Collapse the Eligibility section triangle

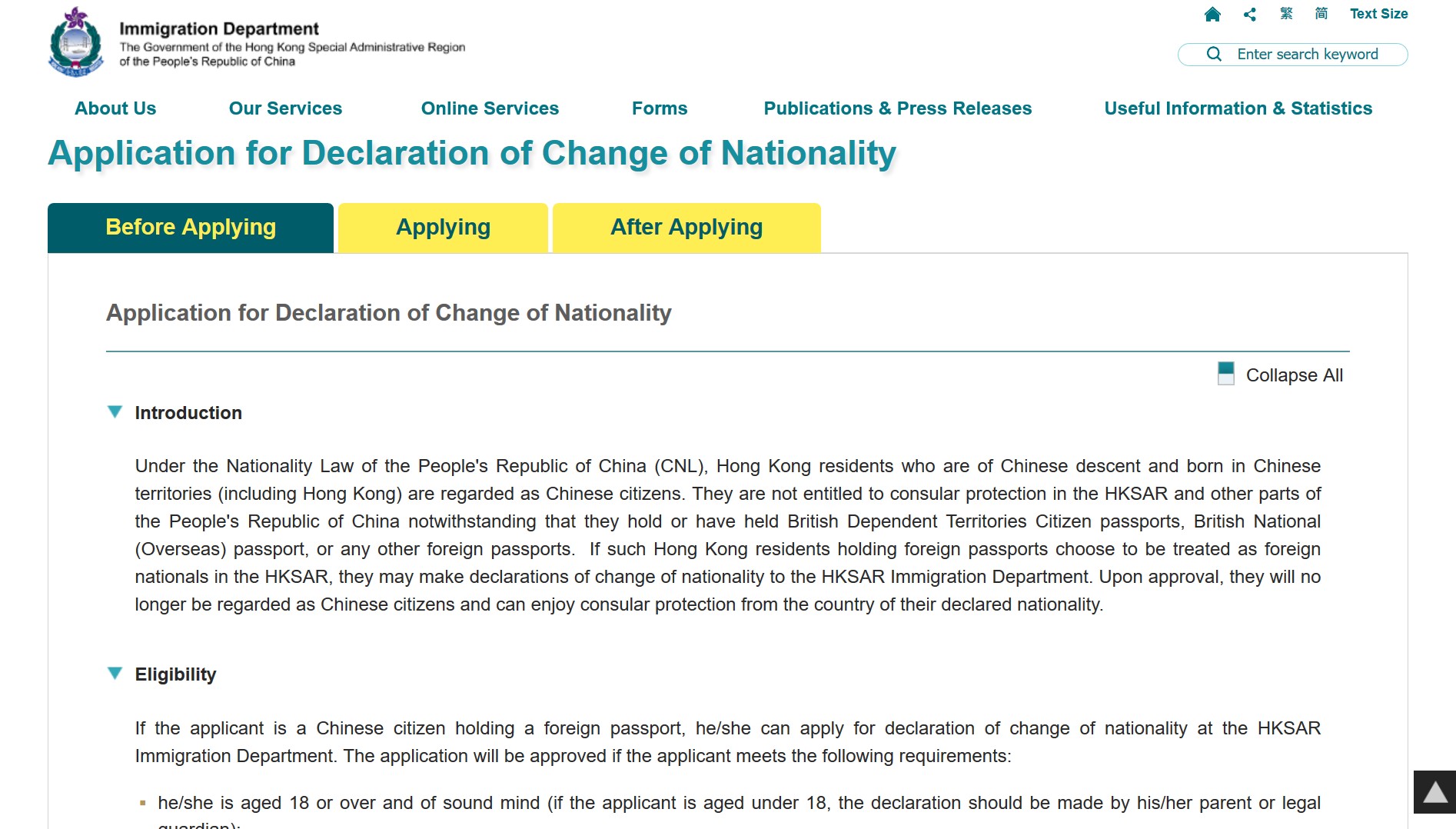(115, 674)
